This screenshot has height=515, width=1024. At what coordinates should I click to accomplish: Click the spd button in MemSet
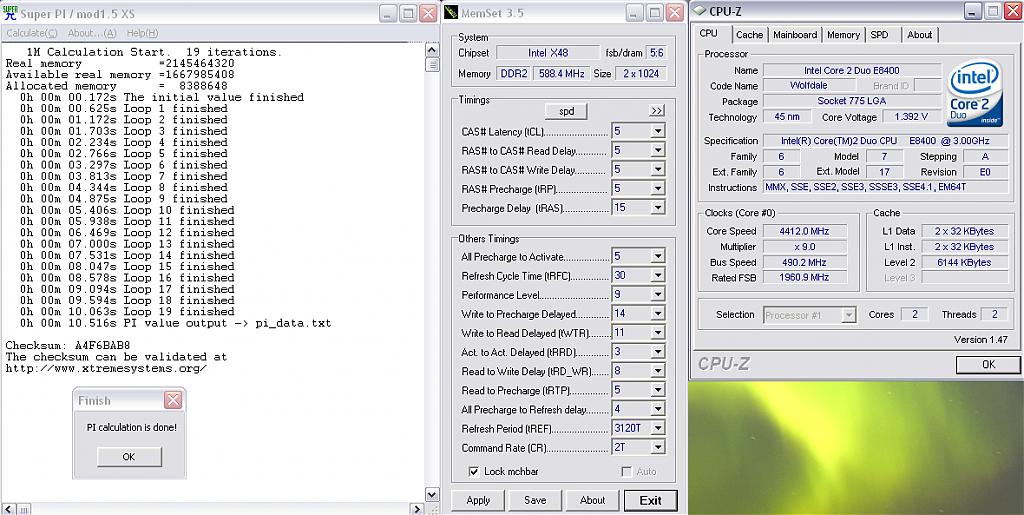(566, 111)
